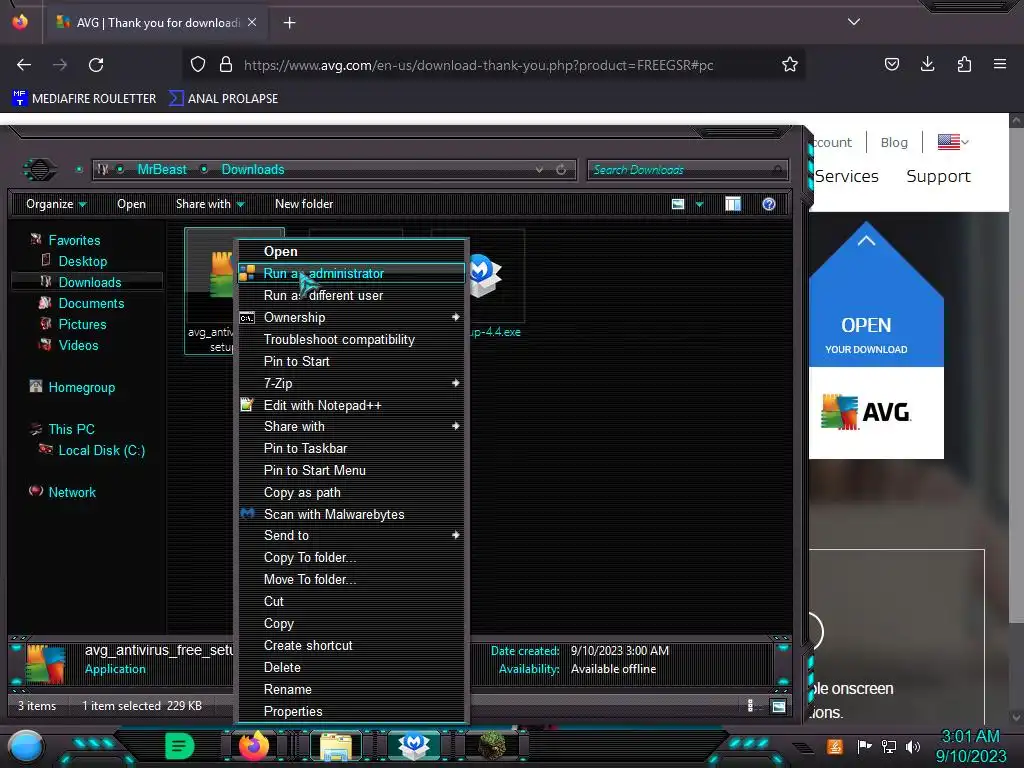Open Homegroup in navigation pane
Image resolution: width=1024 pixels, height=768 pixels.
[81, 387]
